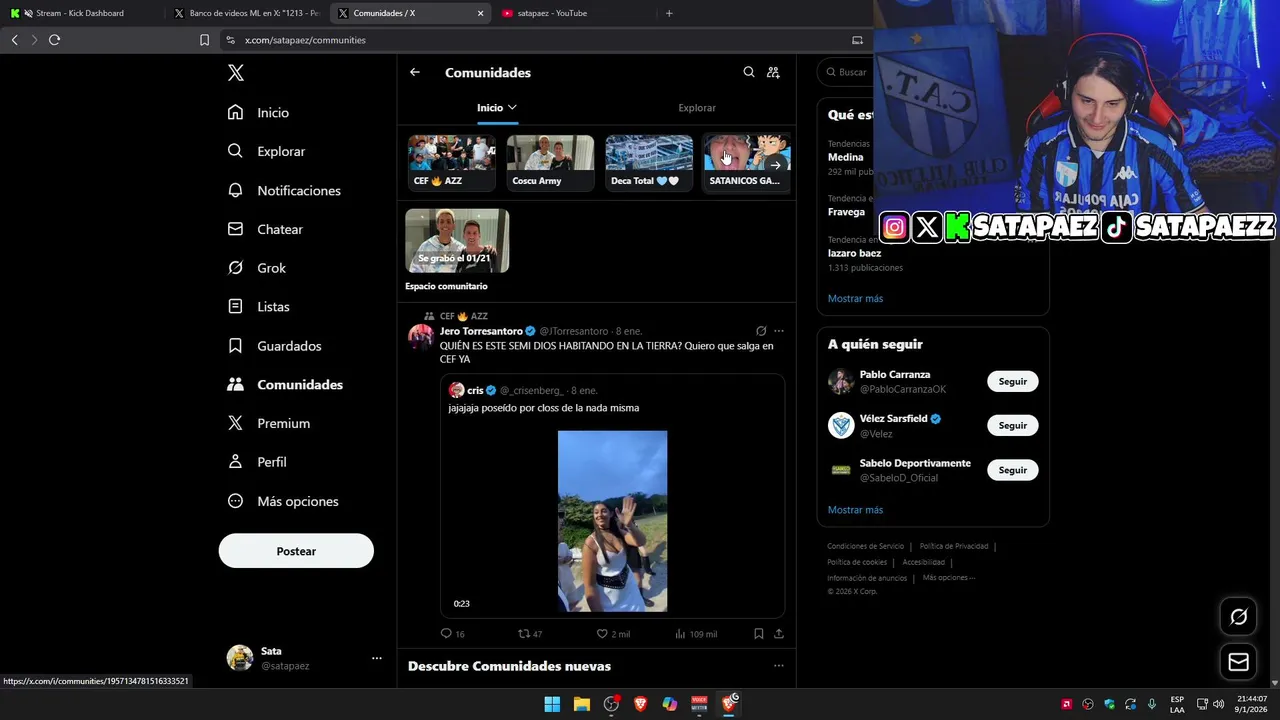Viewport: 1280px width, 720px height.
Task: Expand the Inicio tab dropdown chevron
Action: point(512,107)
